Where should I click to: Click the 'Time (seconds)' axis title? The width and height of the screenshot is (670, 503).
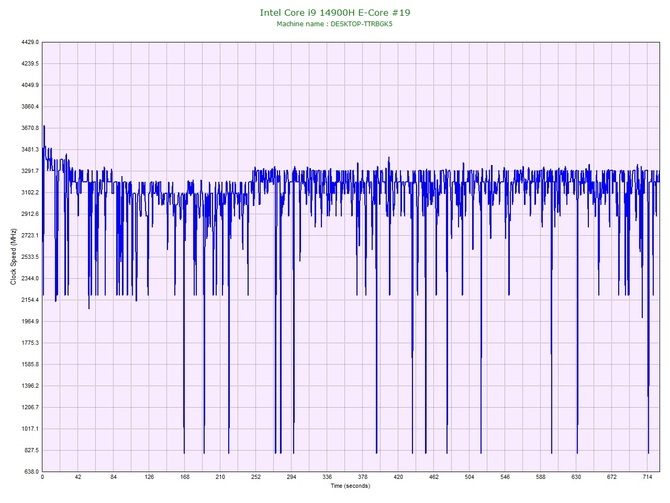coord(350,486)
